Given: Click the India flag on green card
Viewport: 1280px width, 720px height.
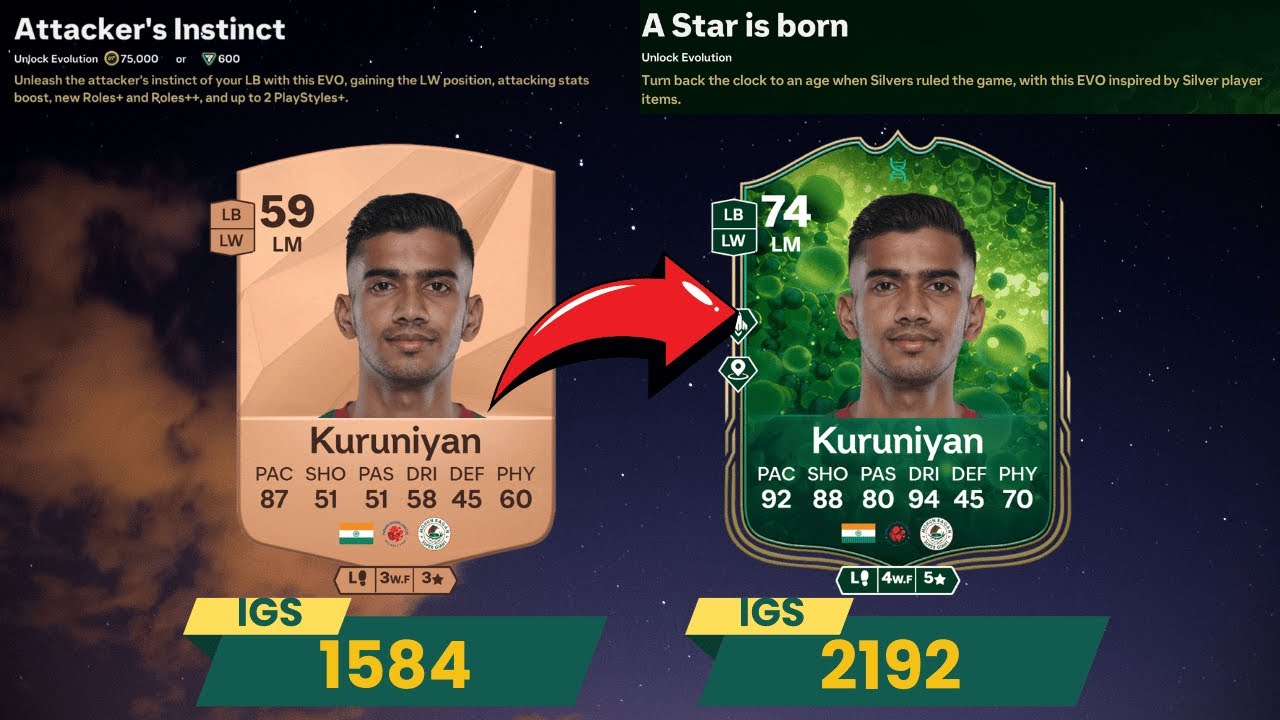Looking at the screenshot, I should coord(858,534).
